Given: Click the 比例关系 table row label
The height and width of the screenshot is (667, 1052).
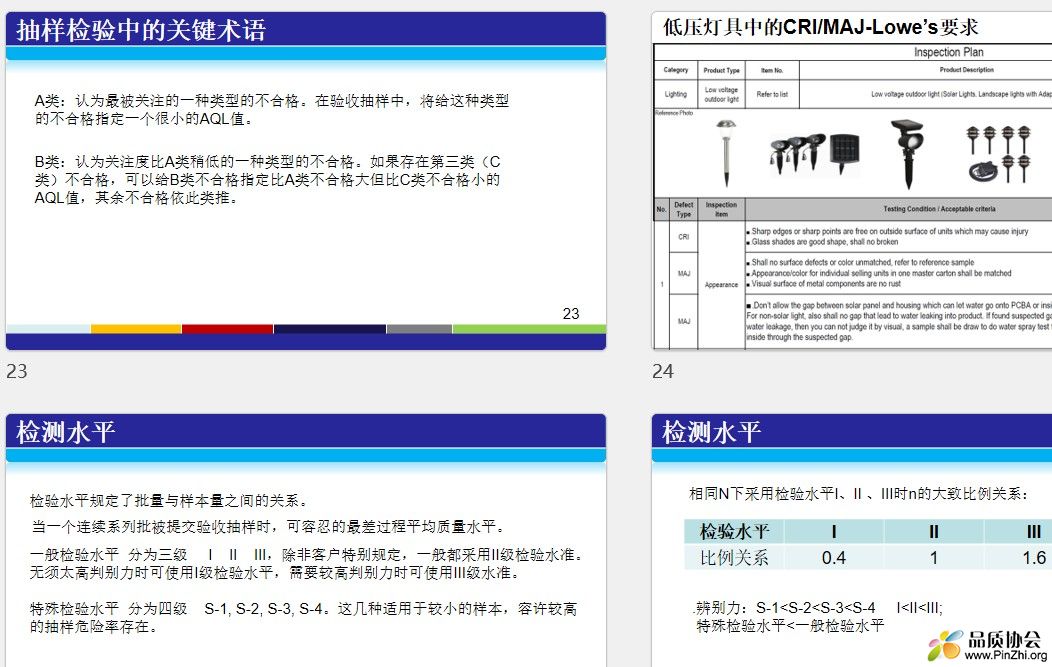Looking at the screenshot, I should pyautogui.click(x=734, y=558).
